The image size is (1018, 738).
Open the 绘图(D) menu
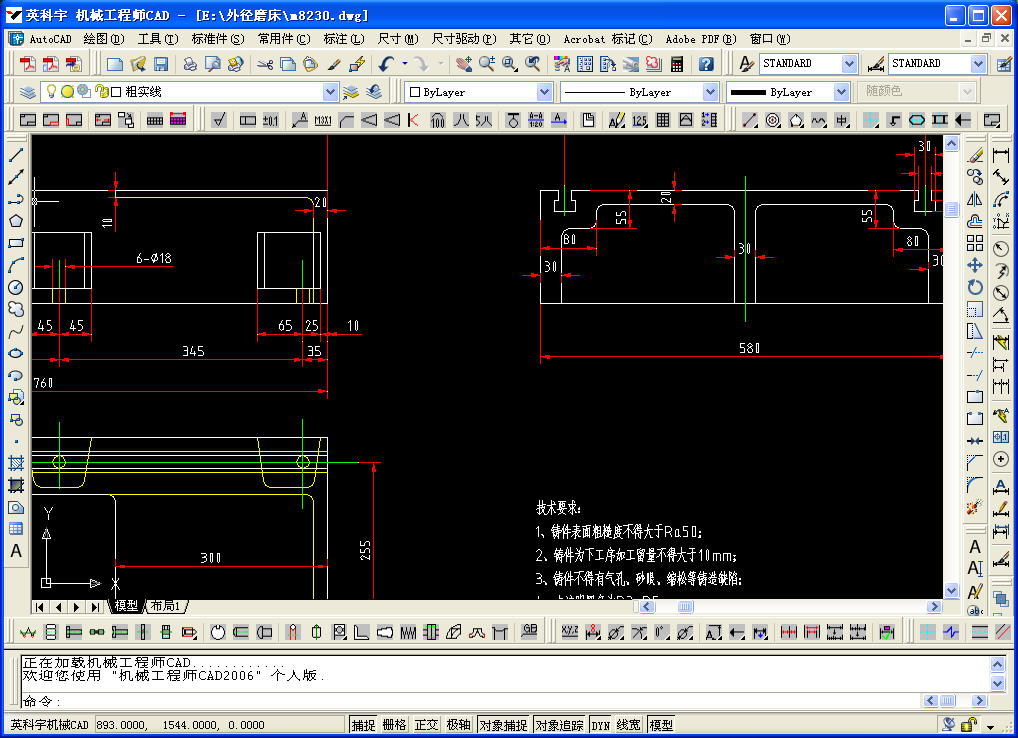click(x=104, y=39)
